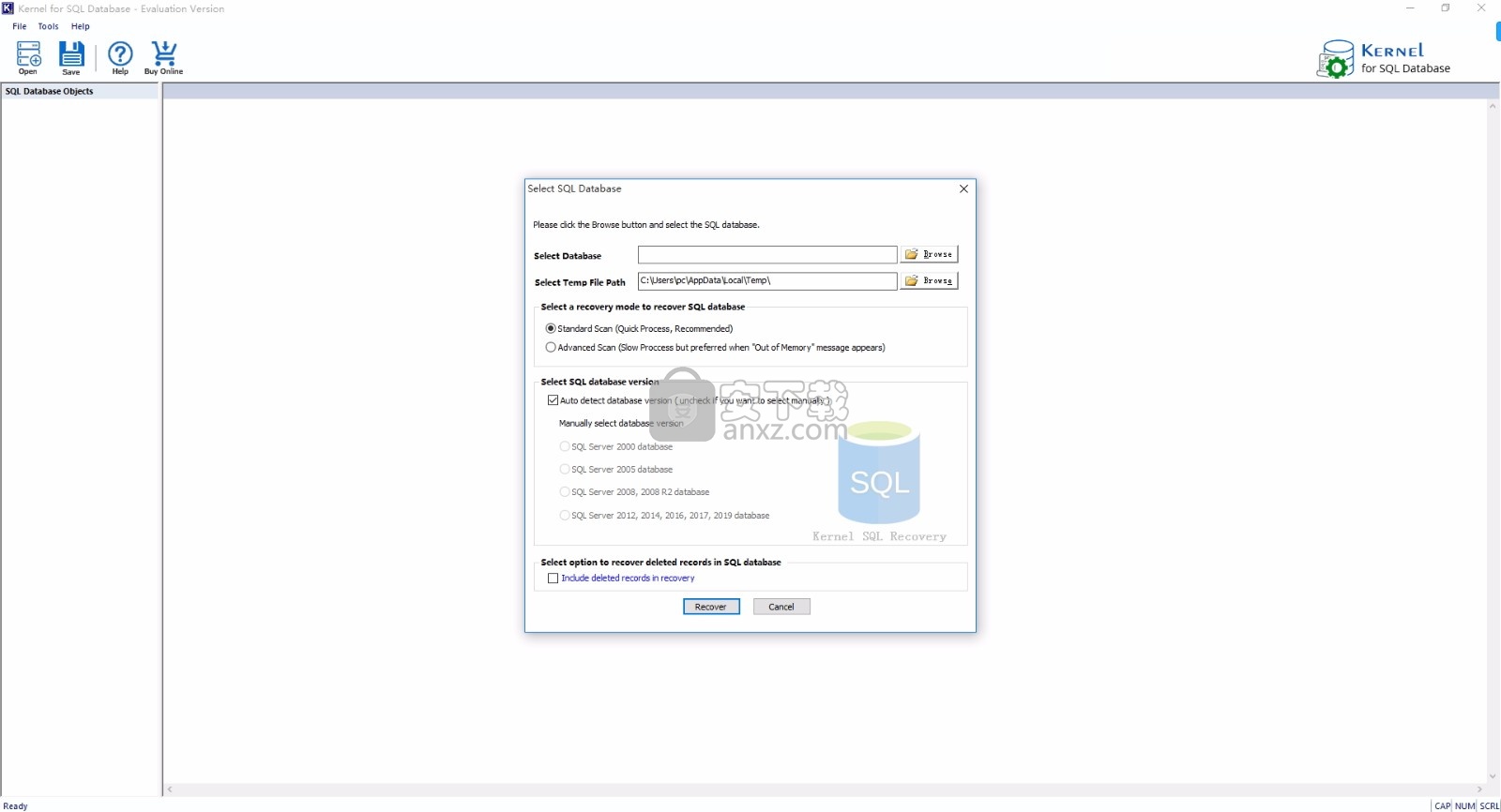
Task: Click the vertical scrollbar down arrow
Action: pos(1493,776)
